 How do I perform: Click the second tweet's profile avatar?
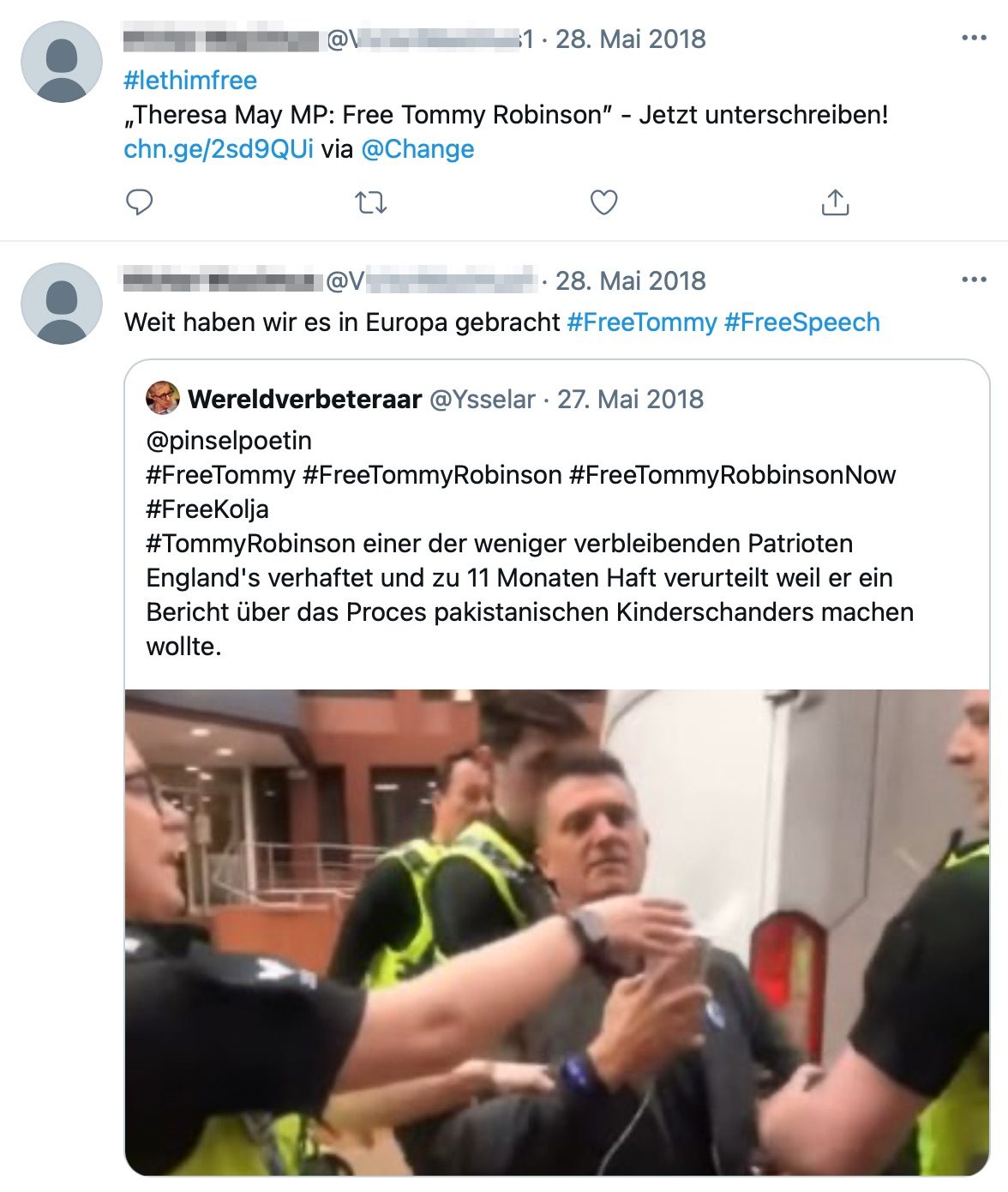62,304
